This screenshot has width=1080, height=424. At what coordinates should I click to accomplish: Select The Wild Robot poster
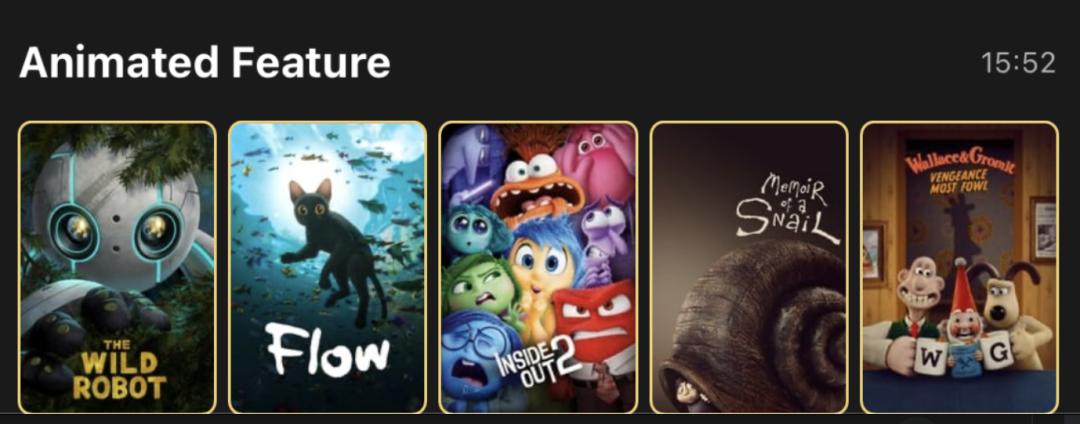(117, 267)
